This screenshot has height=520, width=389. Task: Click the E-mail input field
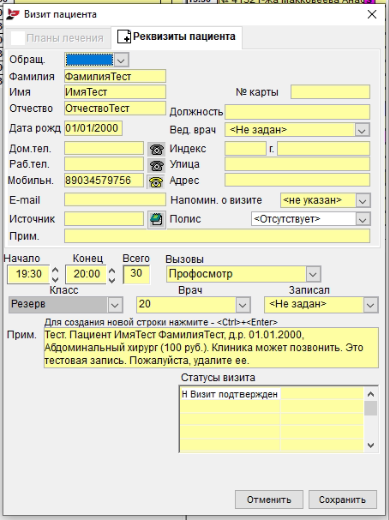point(115,200)
